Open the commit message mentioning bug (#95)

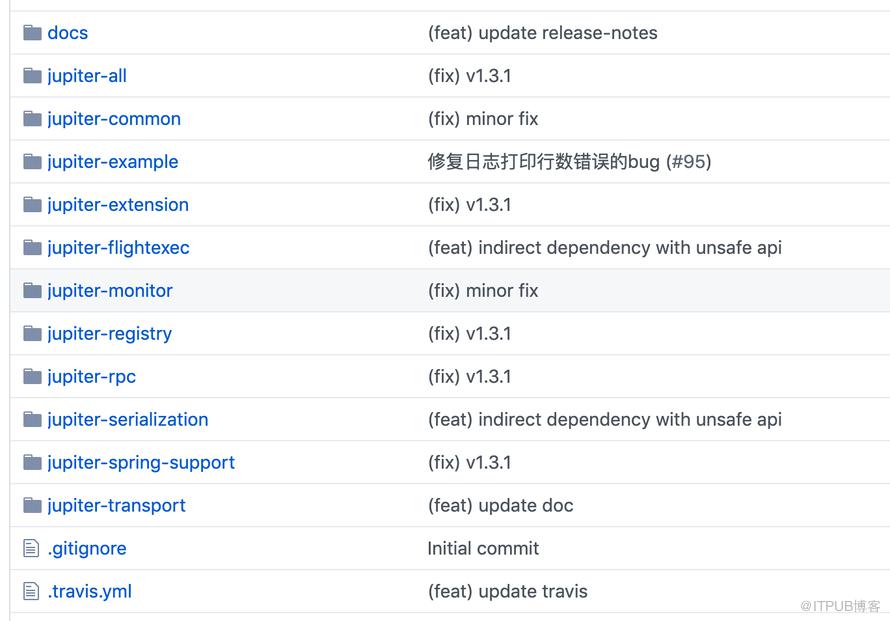tap(569, 162)
